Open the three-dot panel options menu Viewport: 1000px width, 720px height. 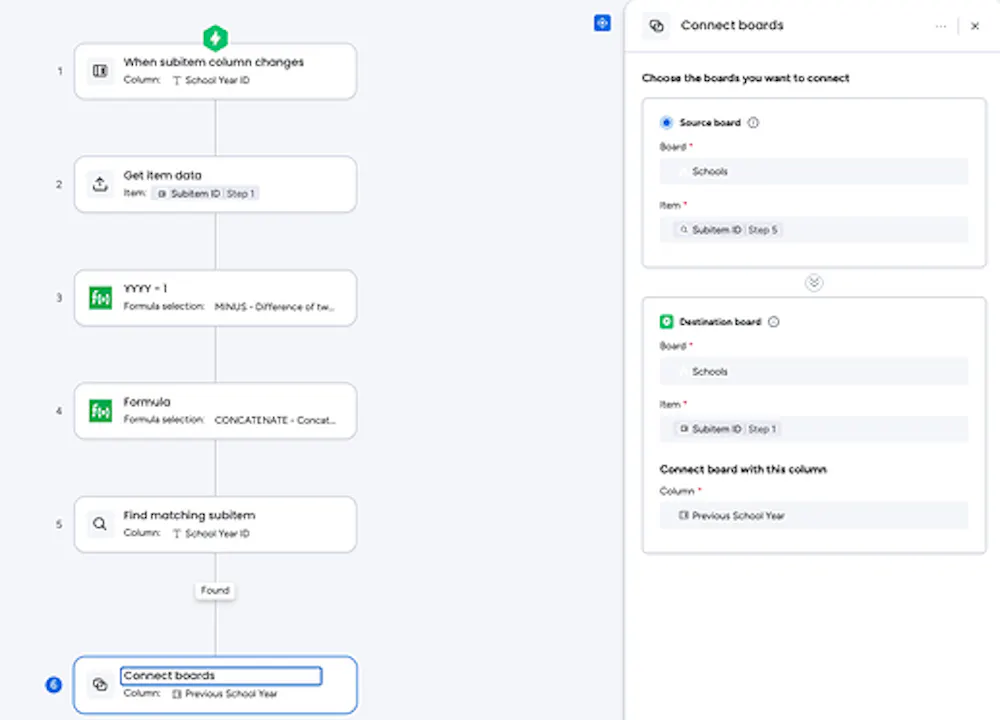coord(941,27)
